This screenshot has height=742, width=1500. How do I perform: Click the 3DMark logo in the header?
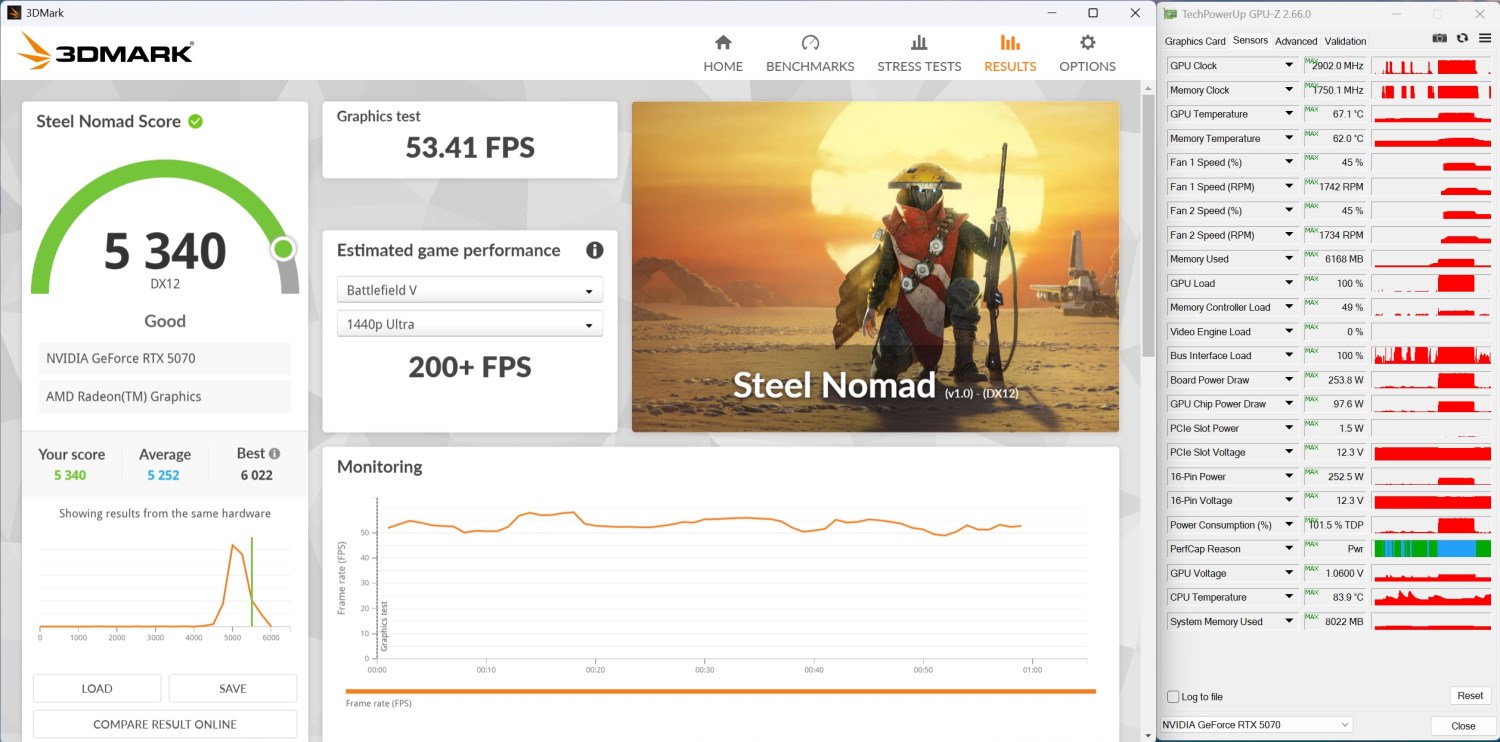(x=106, y=51)
